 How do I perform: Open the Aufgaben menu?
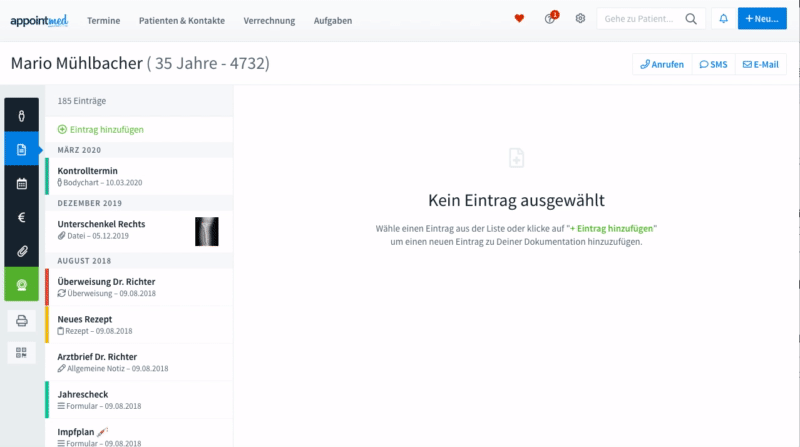[x=333, y=20]
